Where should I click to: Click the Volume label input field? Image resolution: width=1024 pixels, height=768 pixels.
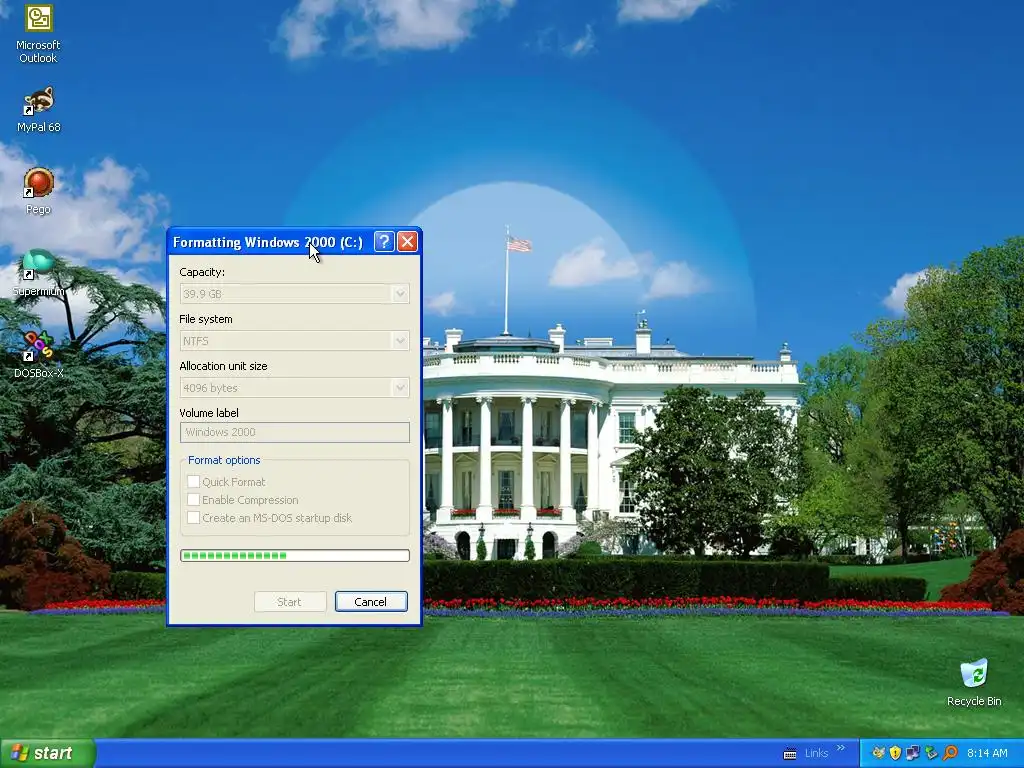[x=295, y=432]
